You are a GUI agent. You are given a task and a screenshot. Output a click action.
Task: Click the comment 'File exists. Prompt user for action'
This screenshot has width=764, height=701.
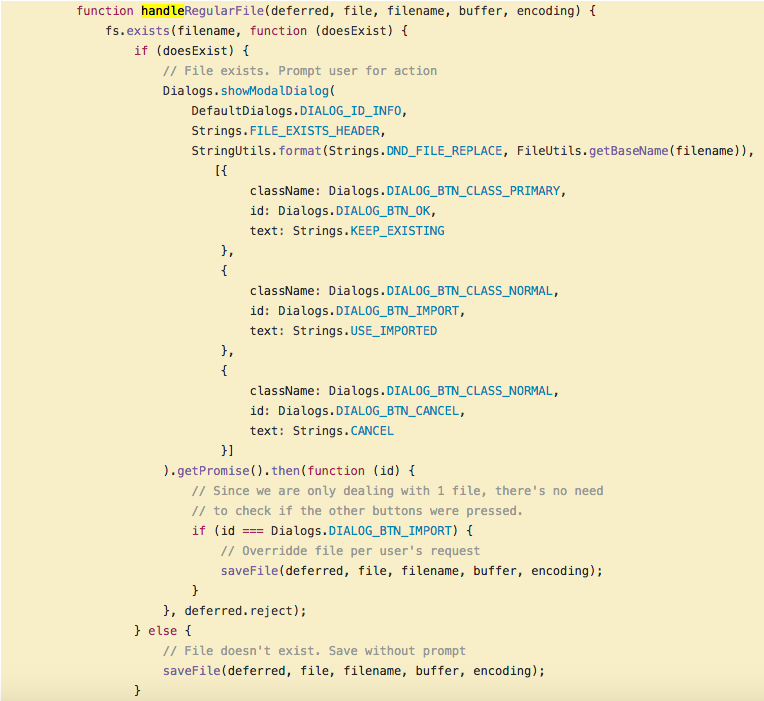(x=300, y=71)
